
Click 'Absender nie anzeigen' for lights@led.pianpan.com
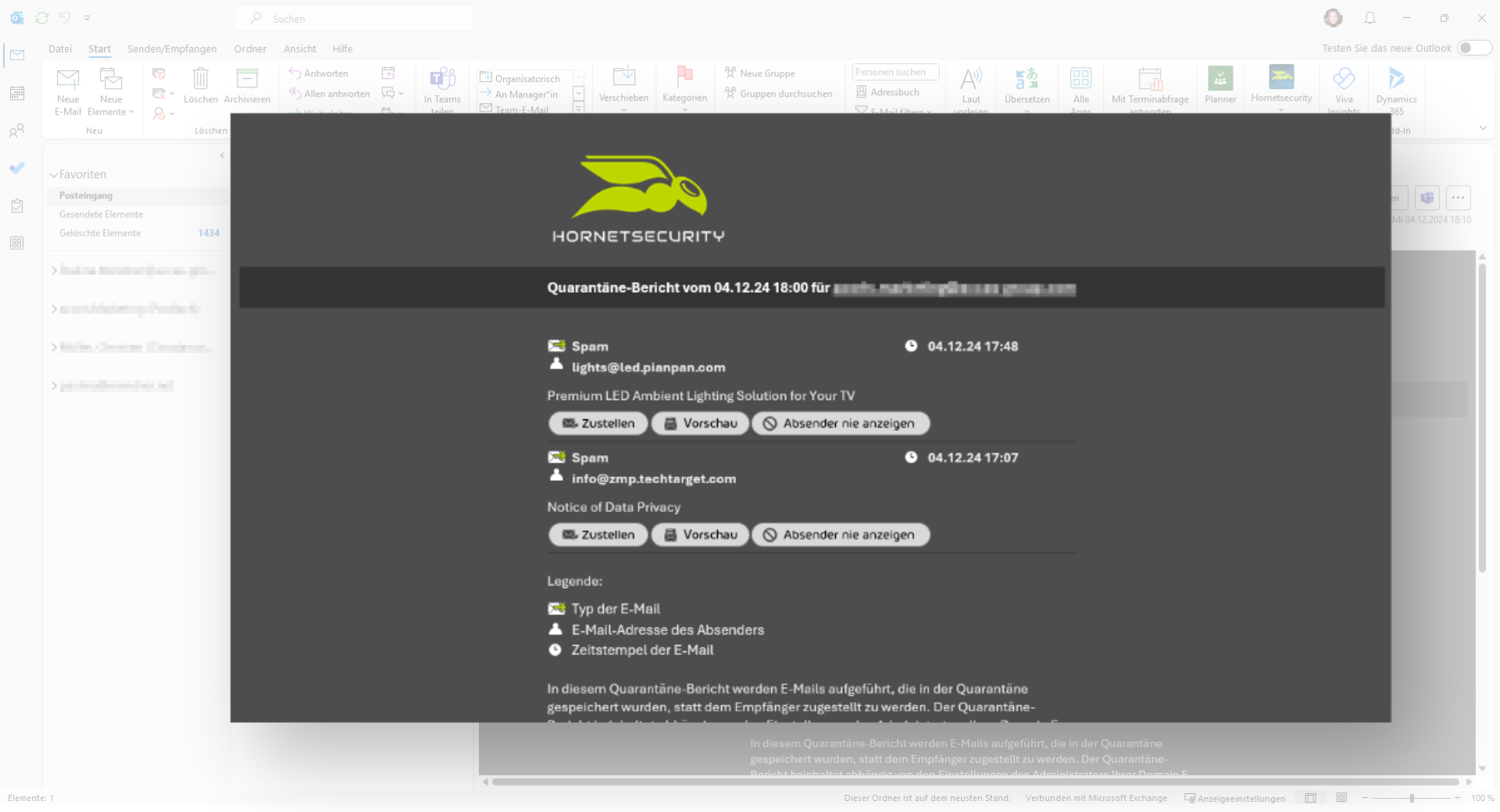(x=841, y=423)
